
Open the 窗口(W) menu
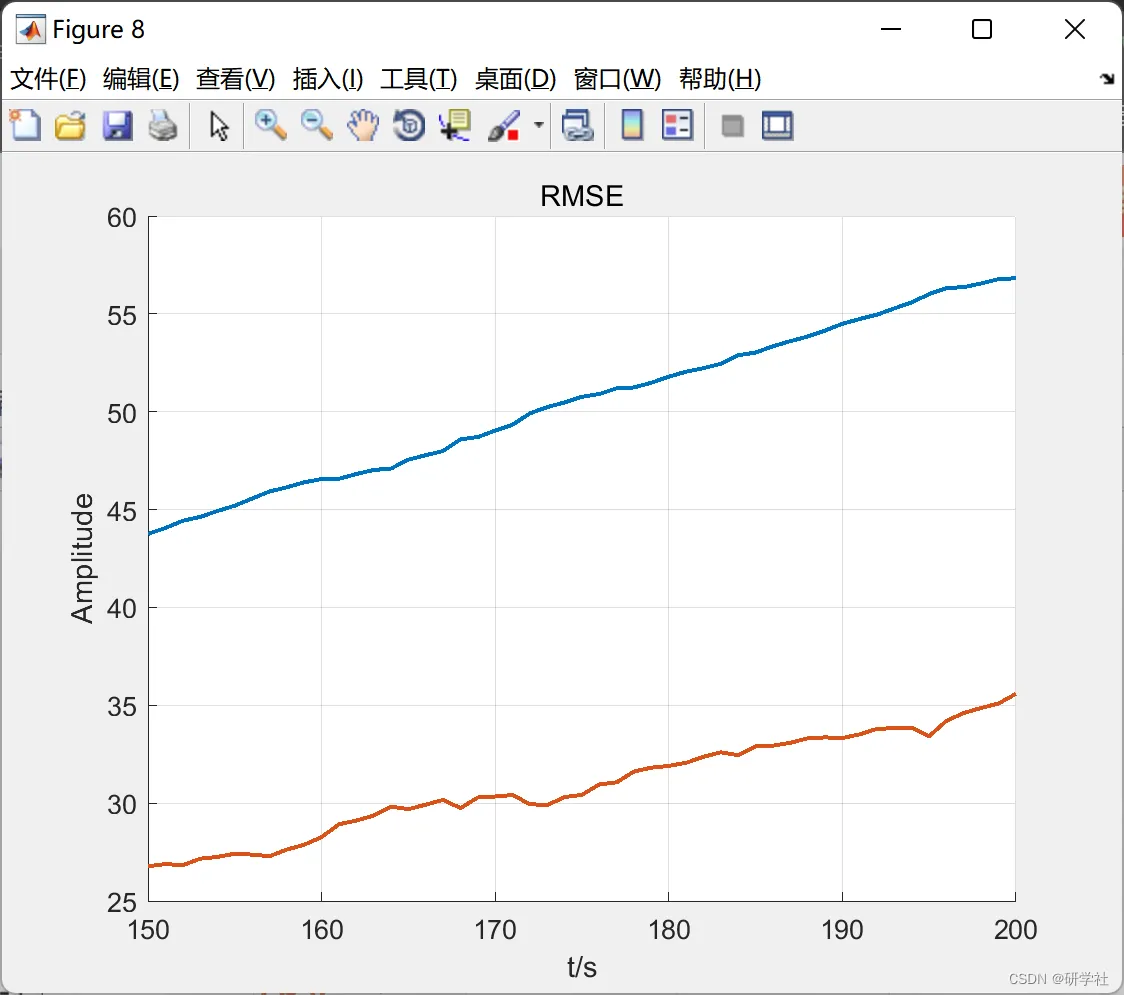coord(617,79)
